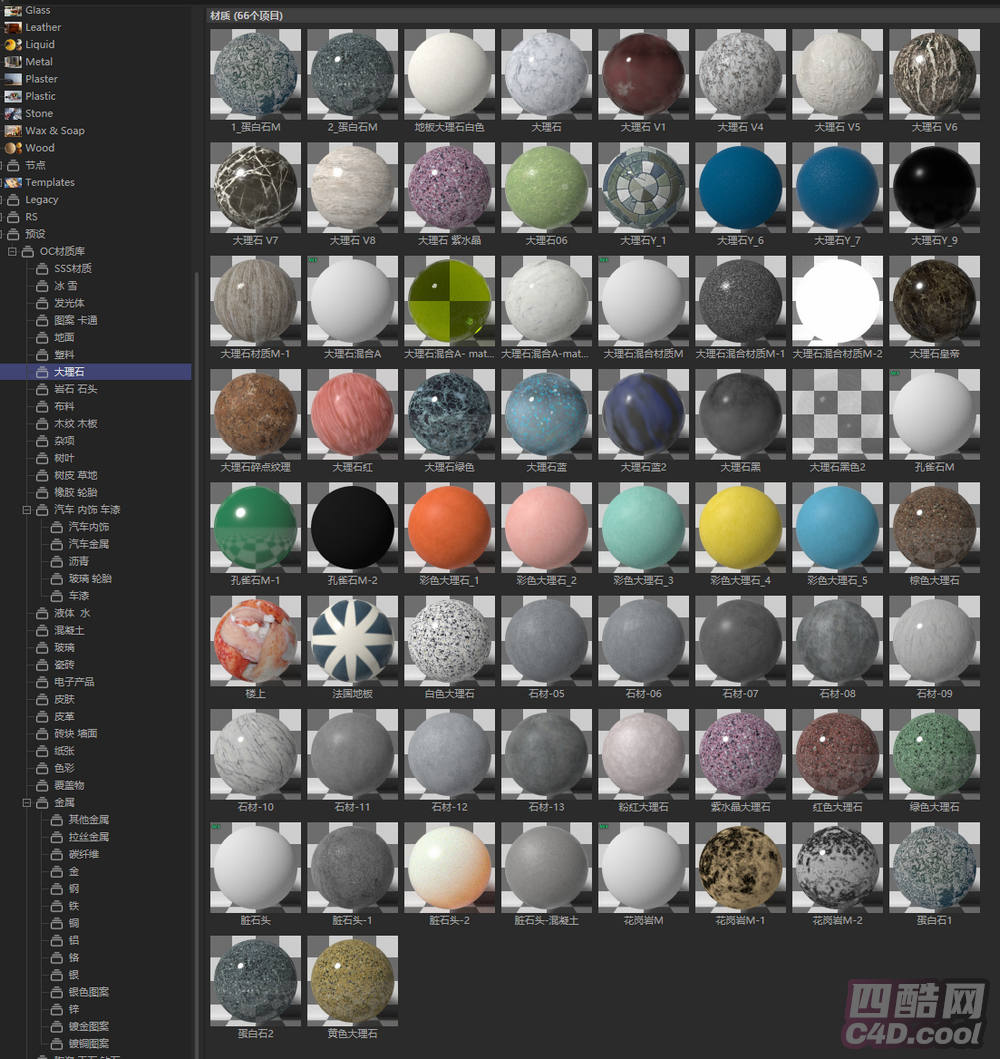The width and height of the screenshot is (1000, 1059).
Task: Select the Wax & Soap category
Action: point(54,131)
